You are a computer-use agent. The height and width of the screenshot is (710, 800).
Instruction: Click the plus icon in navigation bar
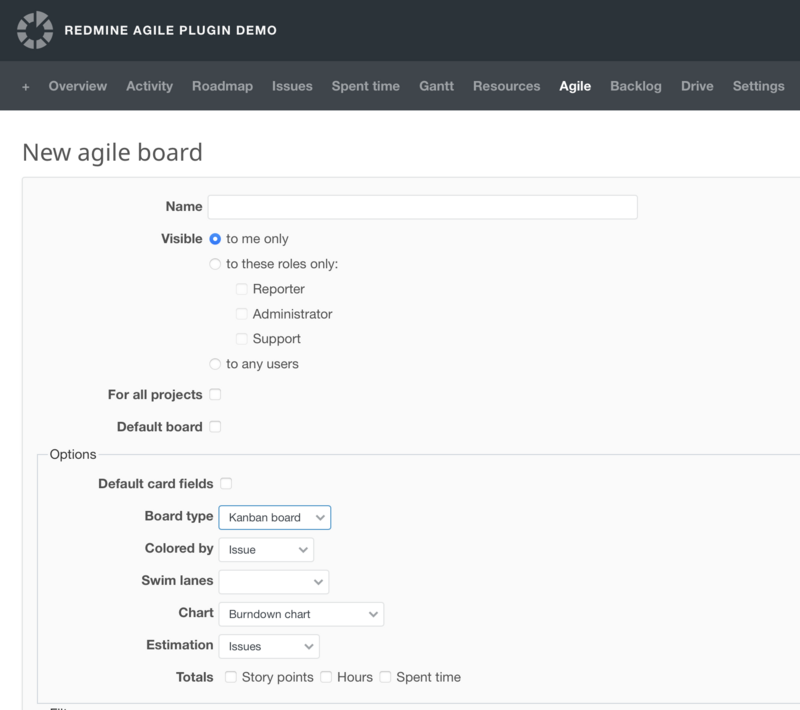(26, 87)
